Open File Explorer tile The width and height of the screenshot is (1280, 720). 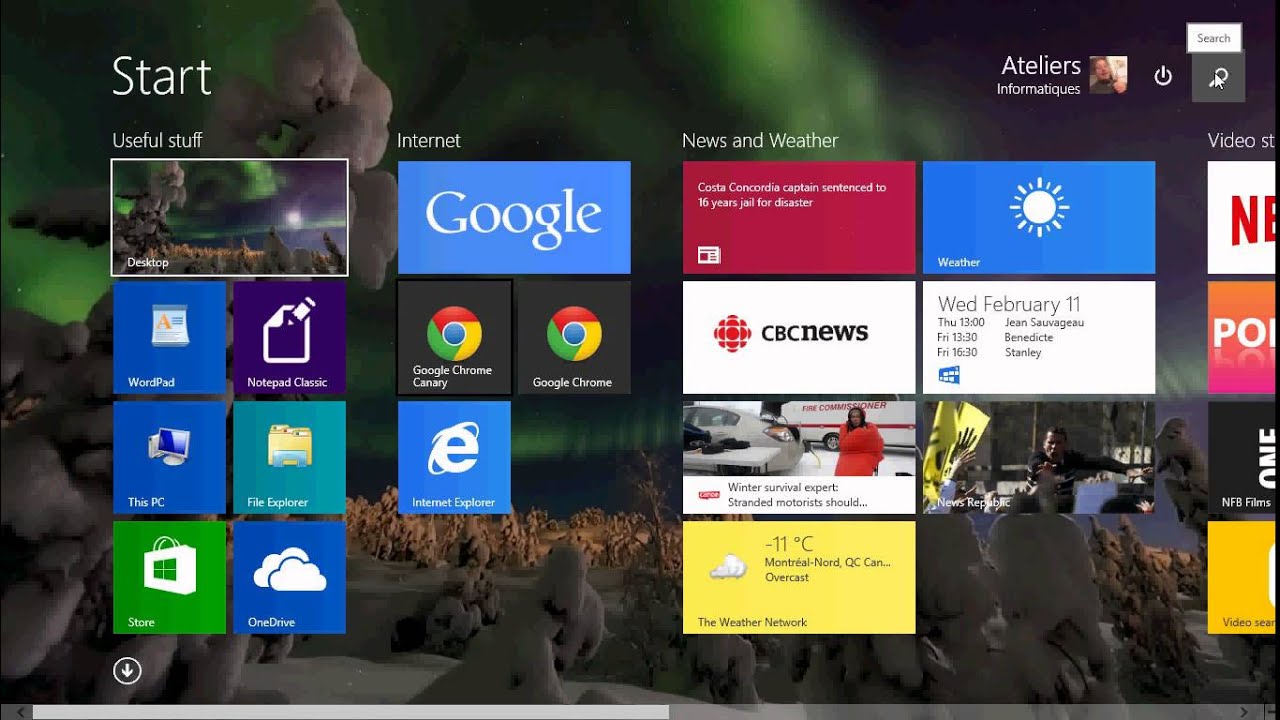[x=290, y=457]
